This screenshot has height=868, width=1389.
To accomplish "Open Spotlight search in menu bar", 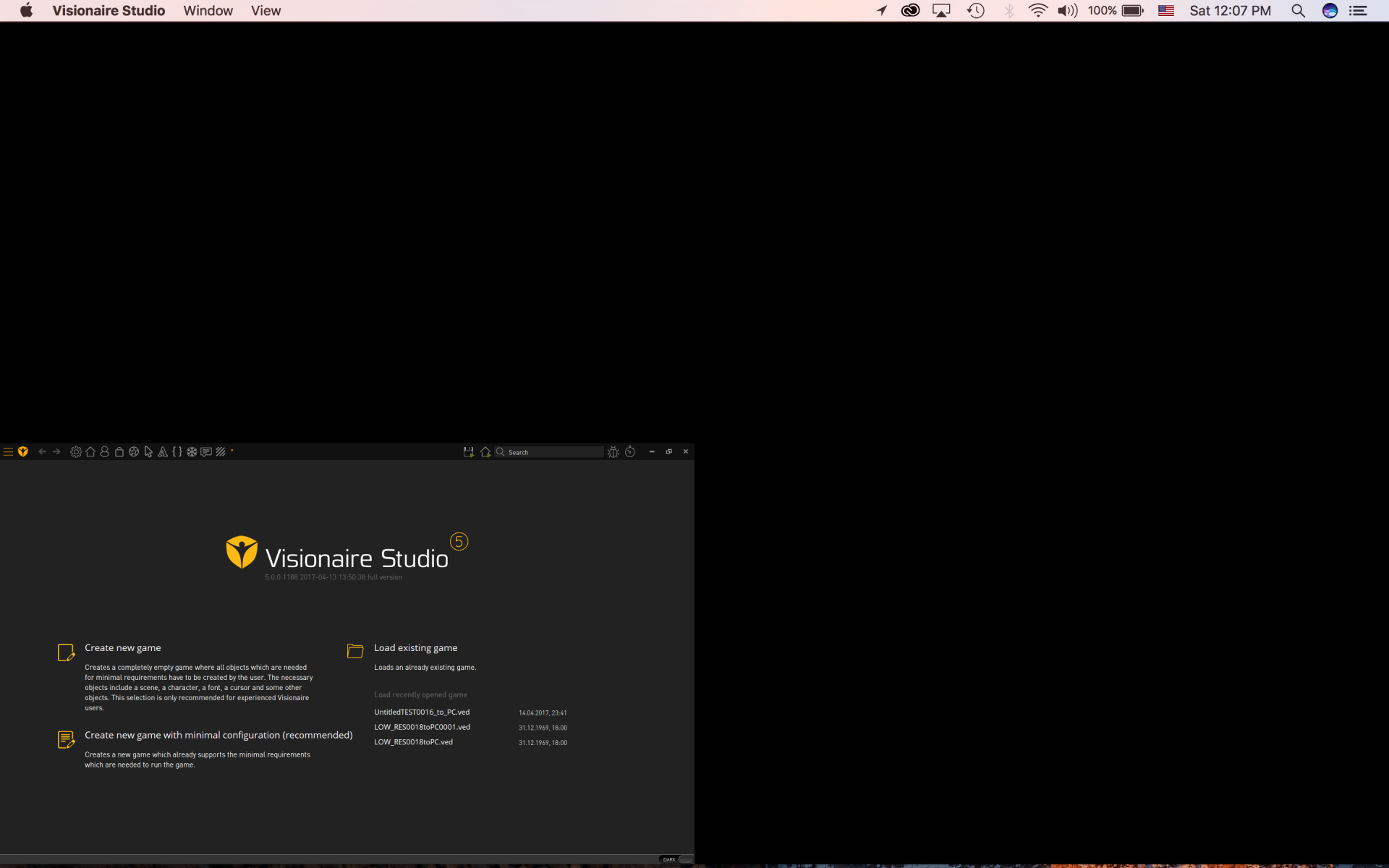I will pos(1299,11).
